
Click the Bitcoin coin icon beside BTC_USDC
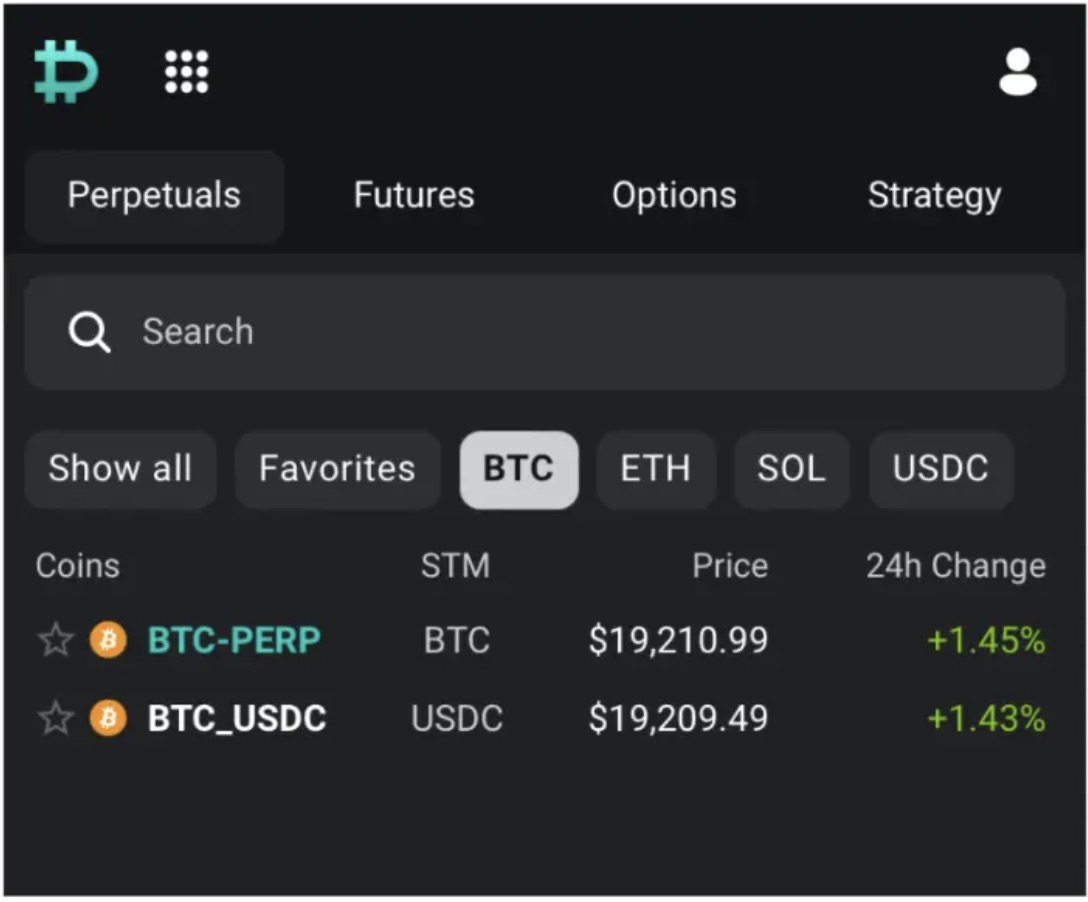[107, 717]
